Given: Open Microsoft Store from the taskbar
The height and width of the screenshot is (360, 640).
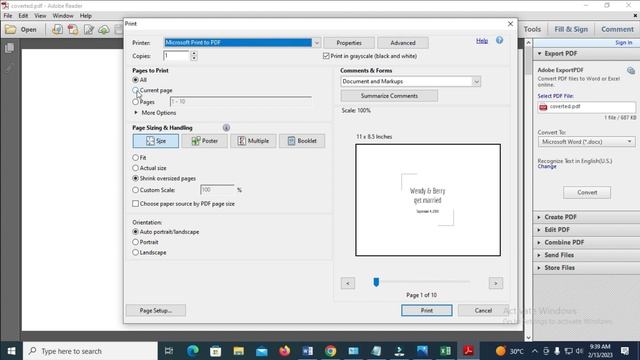Looking at the screenshot, I should 216,351.
